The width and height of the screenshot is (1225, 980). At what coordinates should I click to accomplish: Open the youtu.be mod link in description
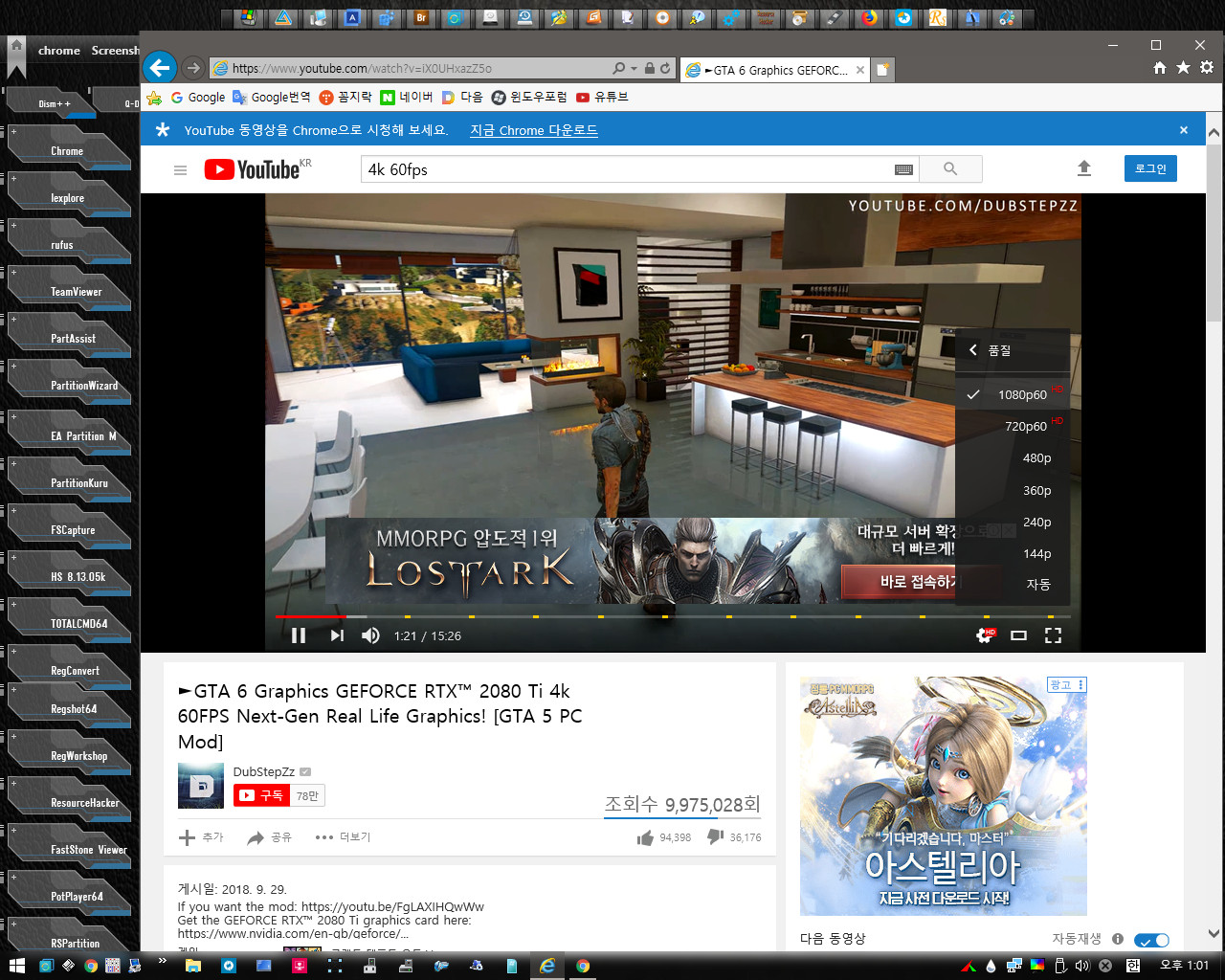tap(392, 906)
